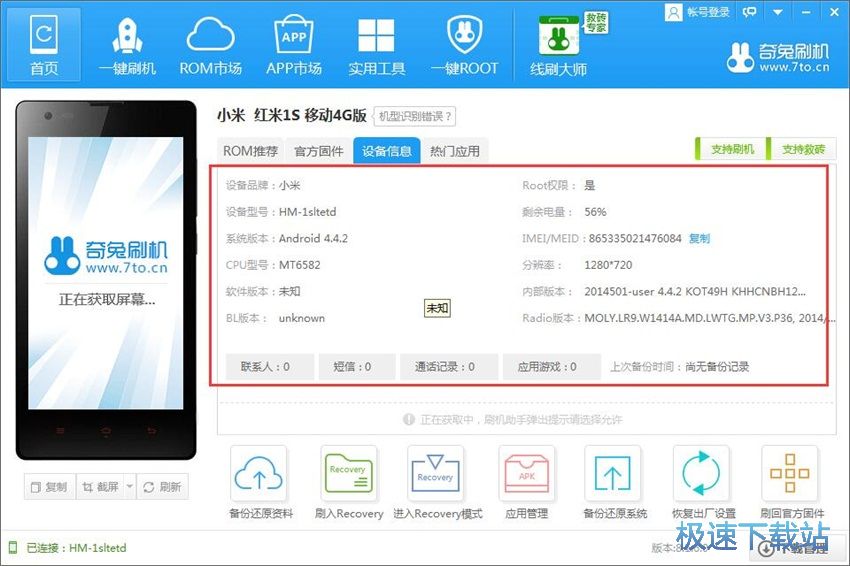The width and height of the screenshot is (850, 566).
Task: Open 应用游戏 : 0 box
Action: (552, 366)
